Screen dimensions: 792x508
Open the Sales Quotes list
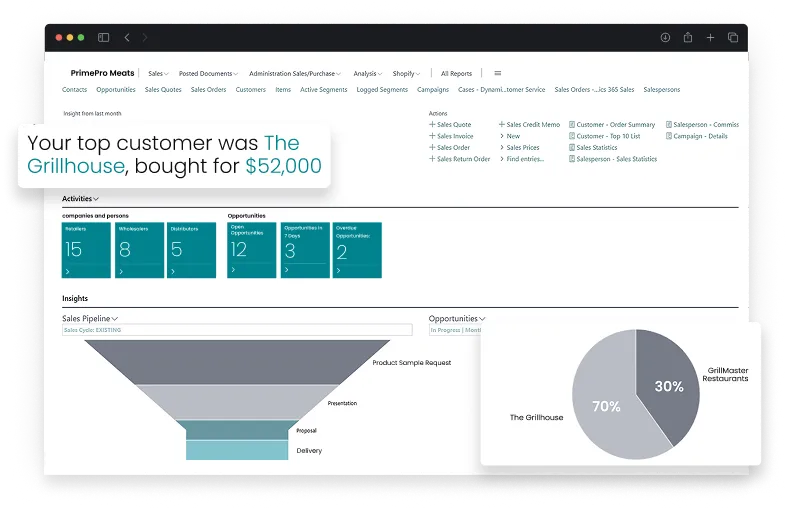point(163,89)
